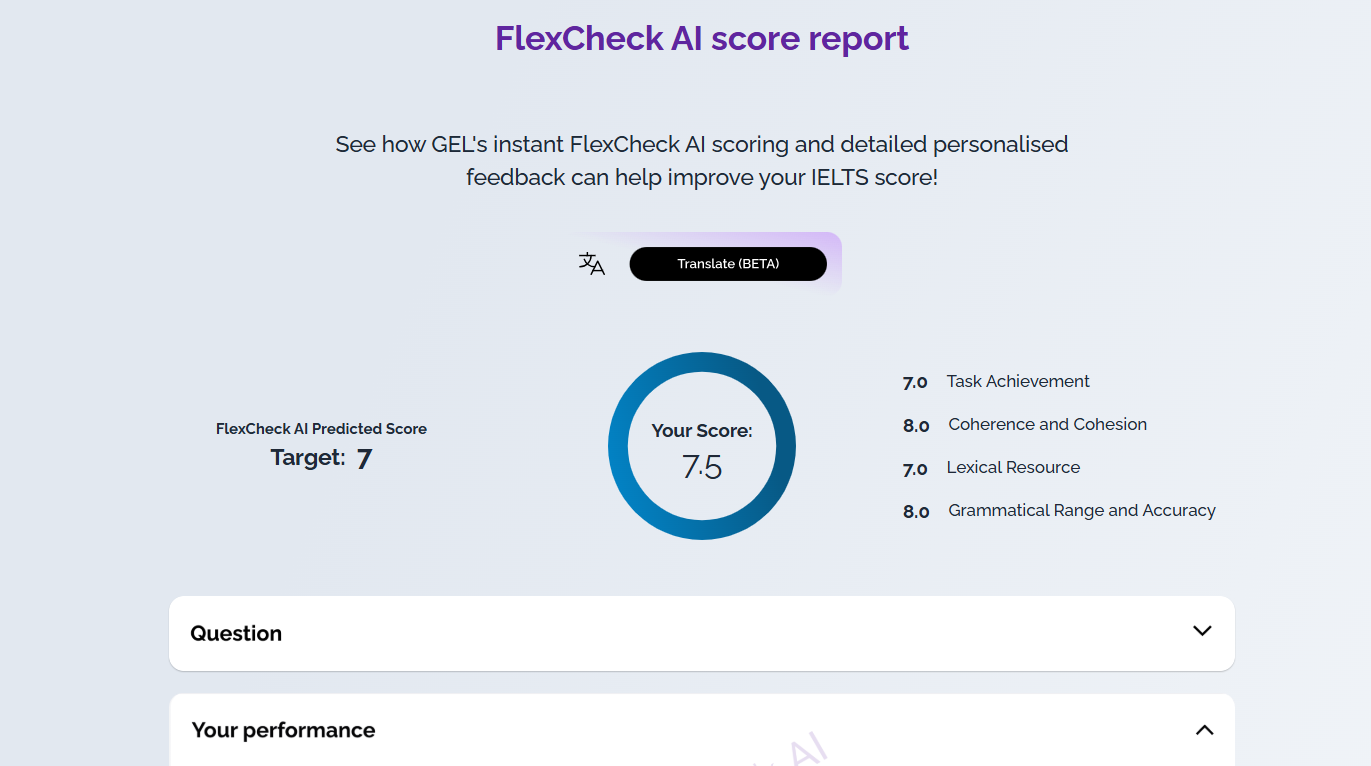Viewport: 1371px width, 766px height.
Task: Click the 7.0 beside Lexical Resource
Action: (x=915, y=469)
